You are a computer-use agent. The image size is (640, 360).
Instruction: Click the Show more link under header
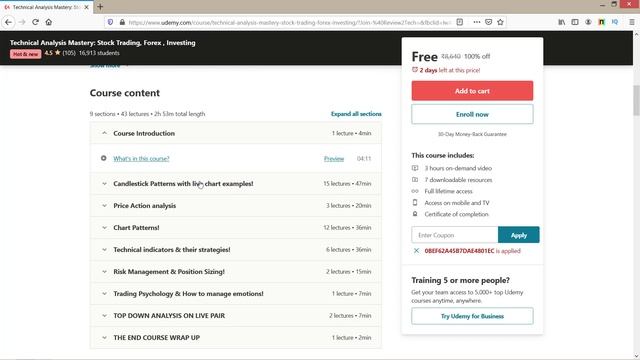tap(105, 66)
